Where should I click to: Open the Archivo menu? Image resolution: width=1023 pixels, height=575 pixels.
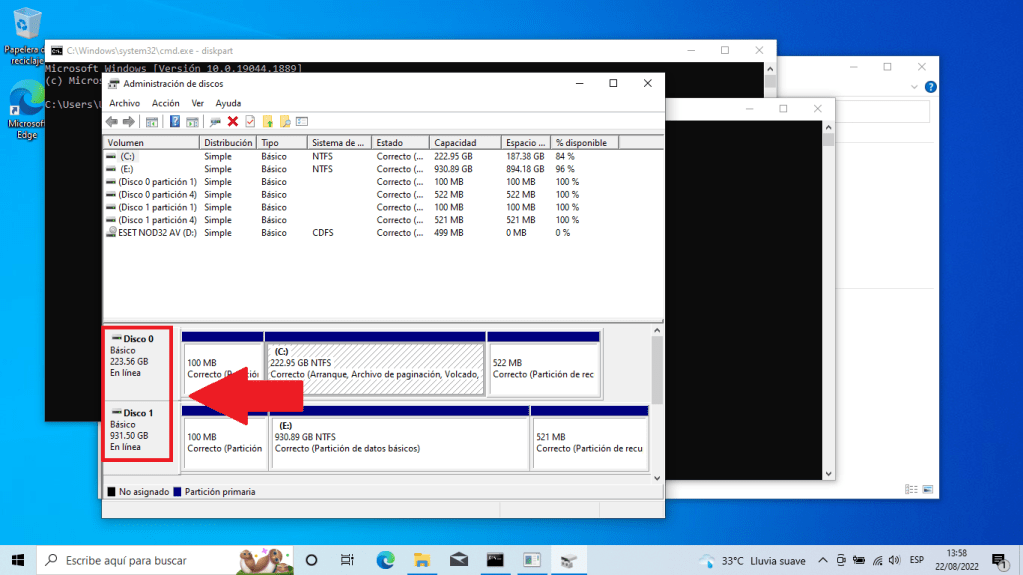point(124,103)
